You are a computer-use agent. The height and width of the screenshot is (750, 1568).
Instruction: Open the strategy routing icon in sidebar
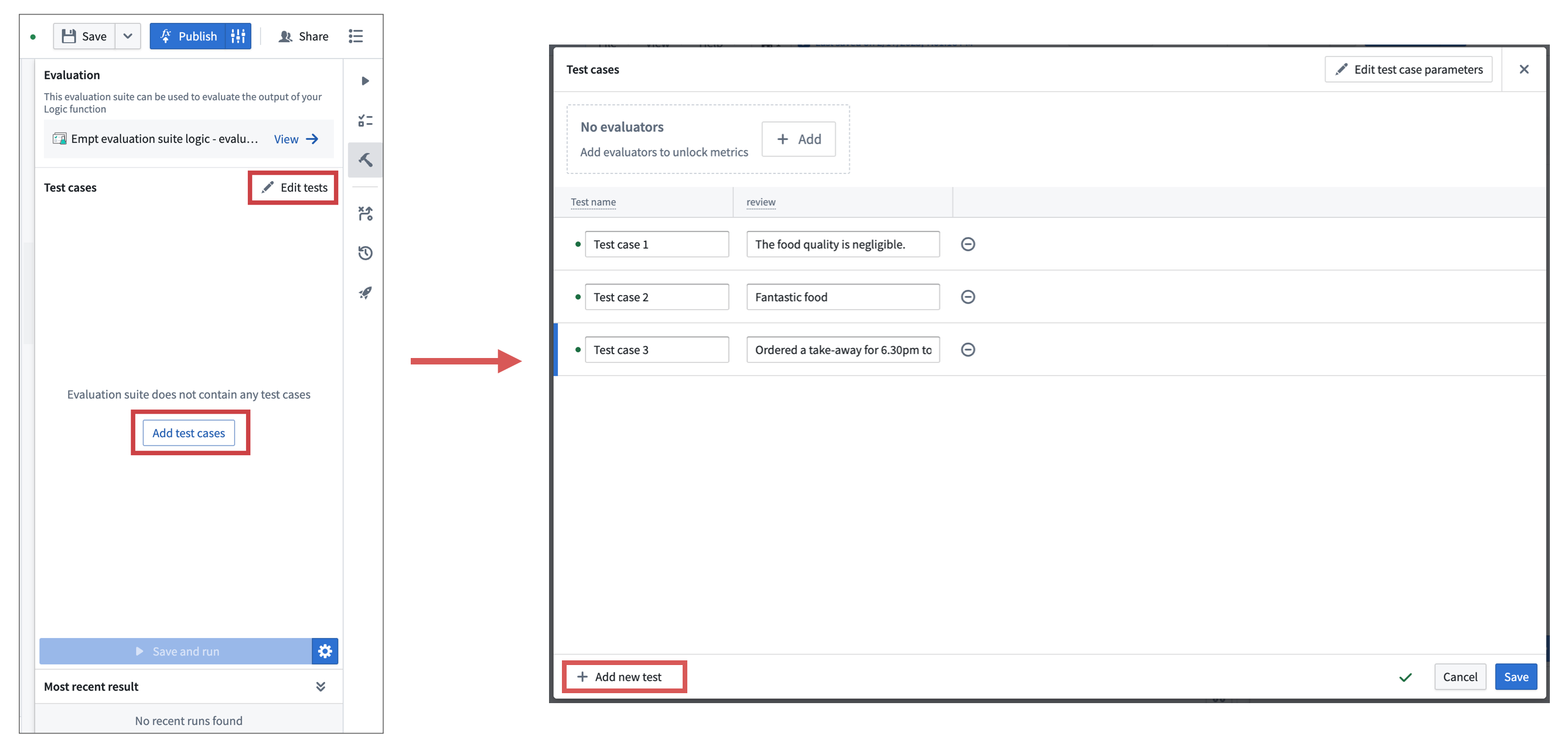click(x=365, y=213)
